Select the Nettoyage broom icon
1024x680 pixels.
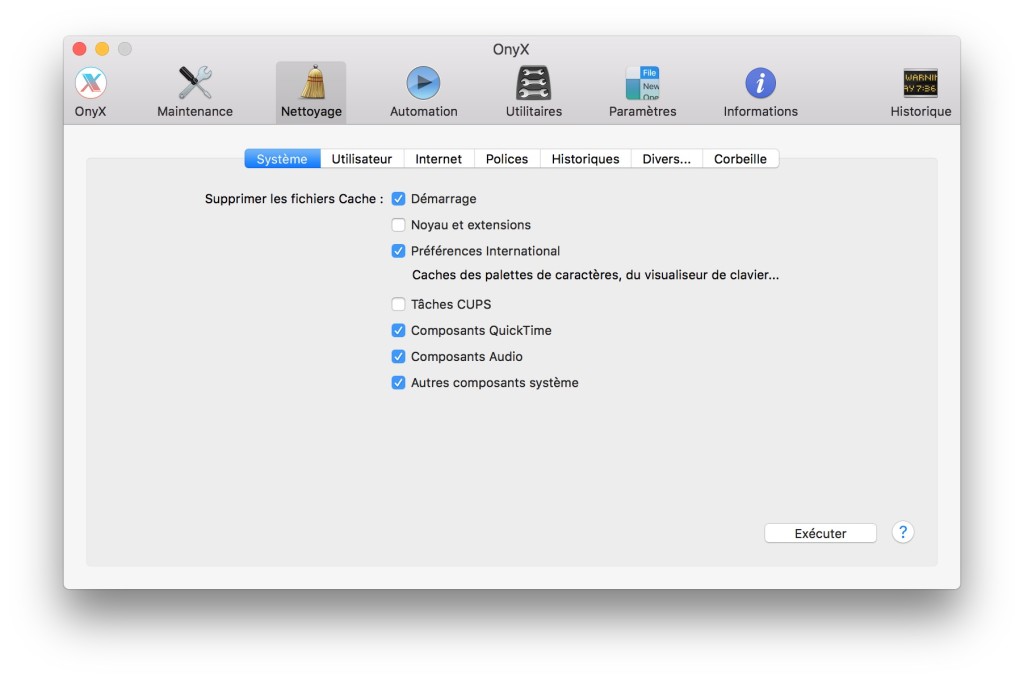pos(312,83)
